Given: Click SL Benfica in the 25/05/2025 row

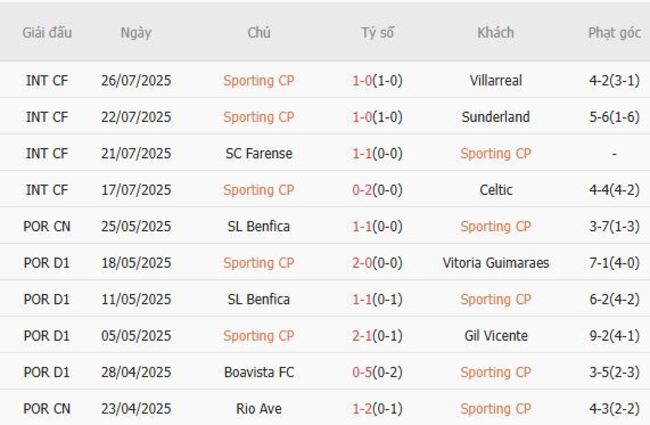Looking at the screenshot, I should (x=258, y=226).
